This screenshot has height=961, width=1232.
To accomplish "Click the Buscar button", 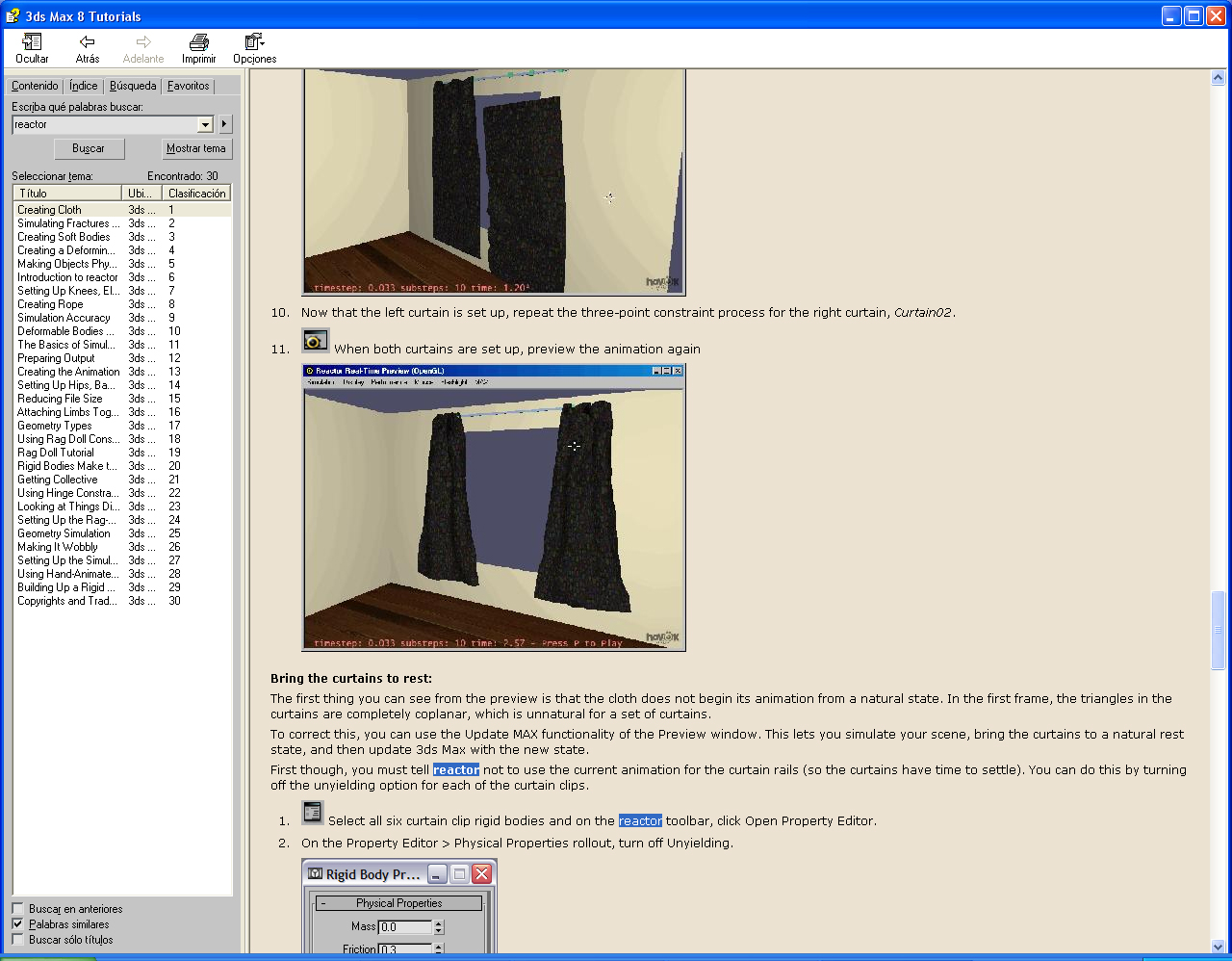I will [89, 148].
